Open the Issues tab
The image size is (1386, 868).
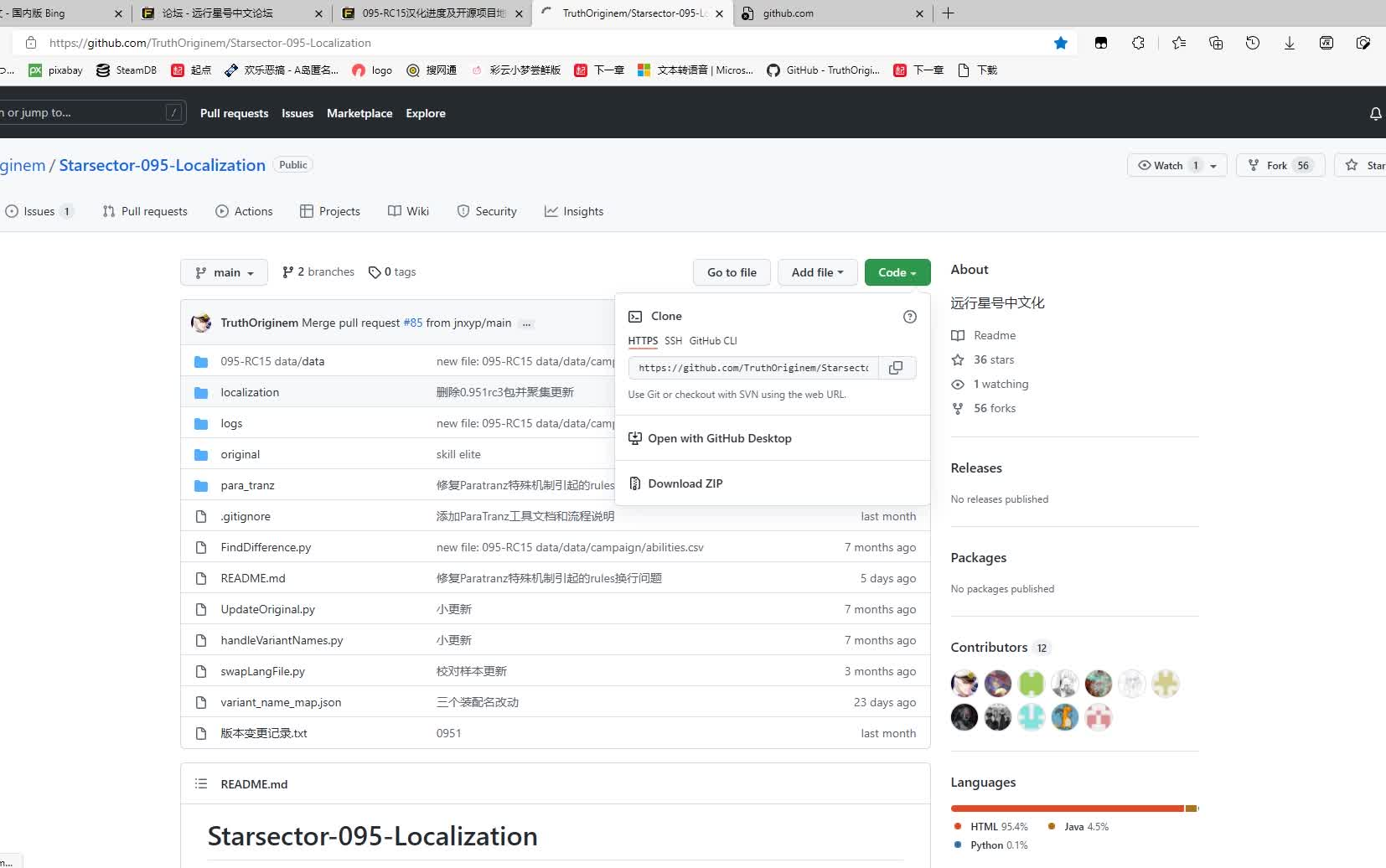(39, 211)
